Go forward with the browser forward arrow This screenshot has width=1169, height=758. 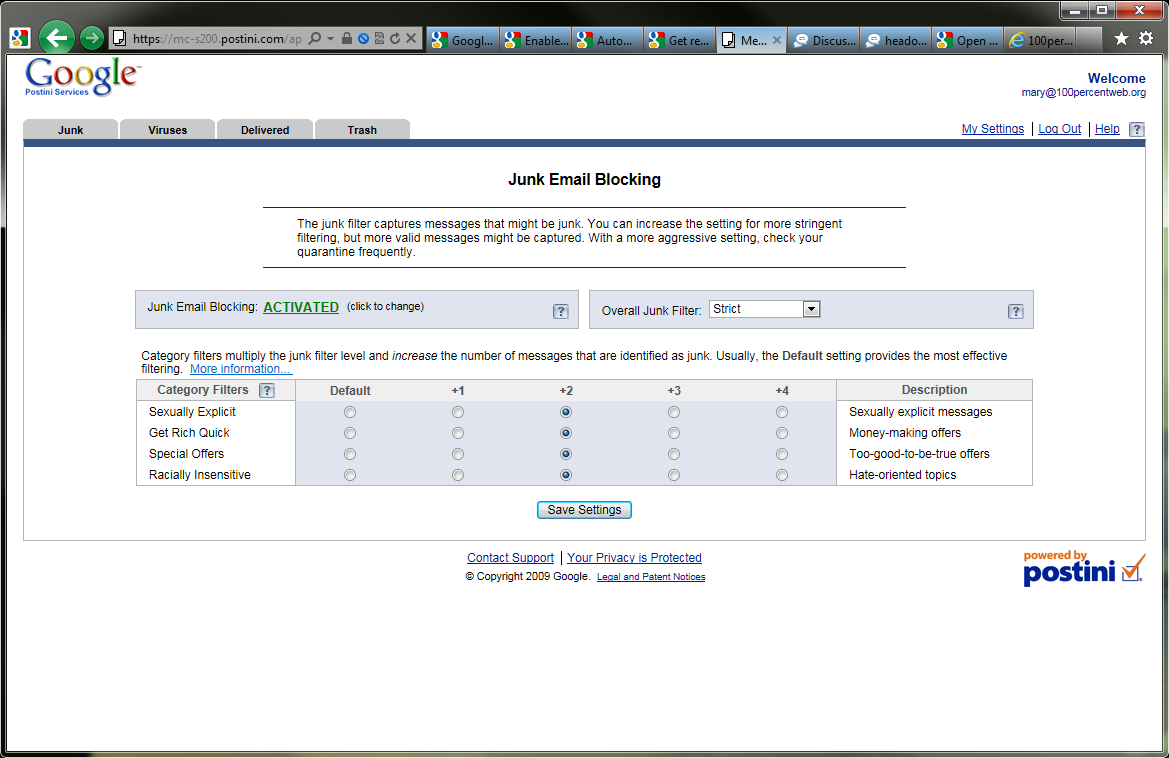92,38
